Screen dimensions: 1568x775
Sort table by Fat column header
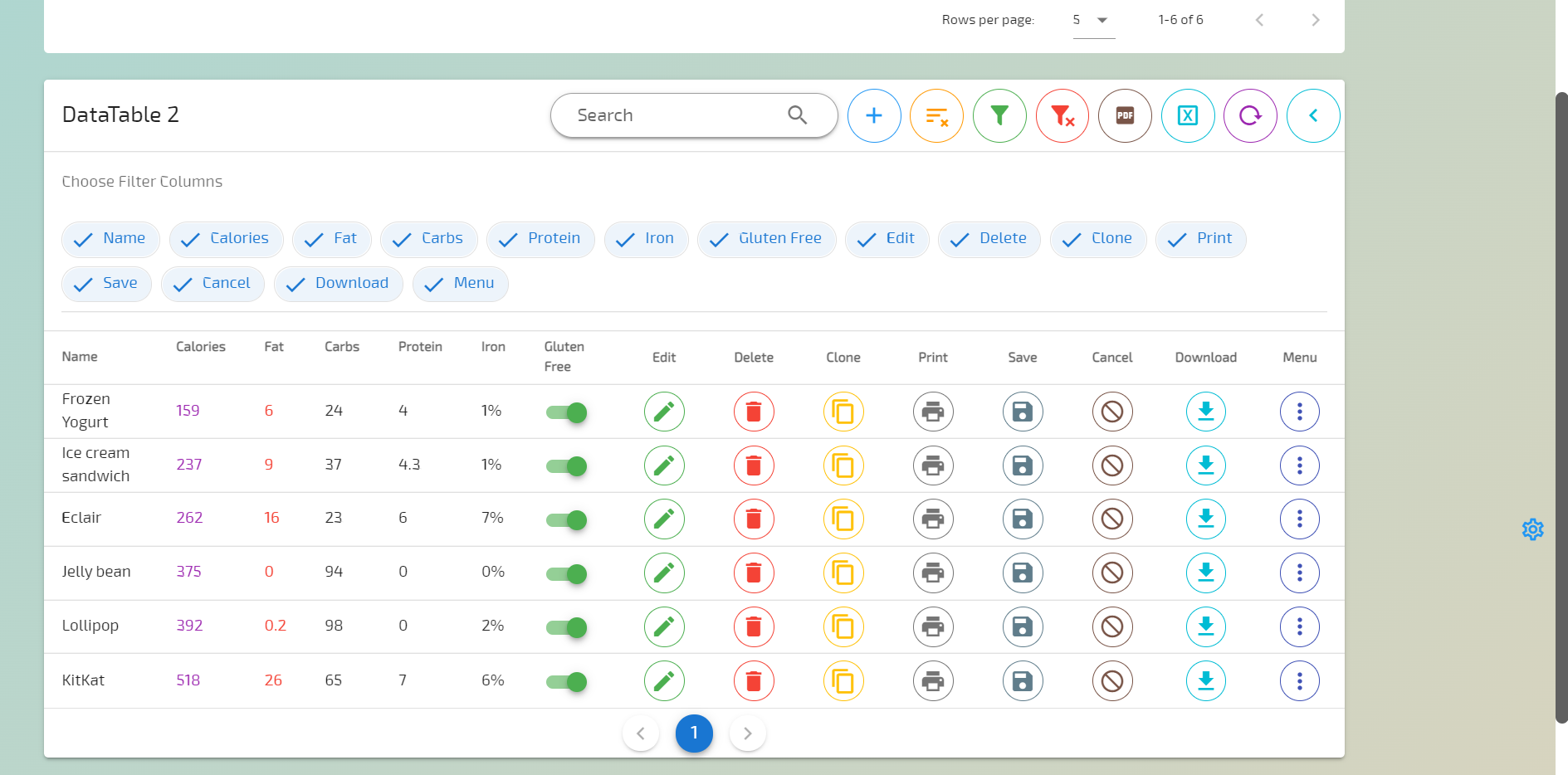click(x=274, y=347)
